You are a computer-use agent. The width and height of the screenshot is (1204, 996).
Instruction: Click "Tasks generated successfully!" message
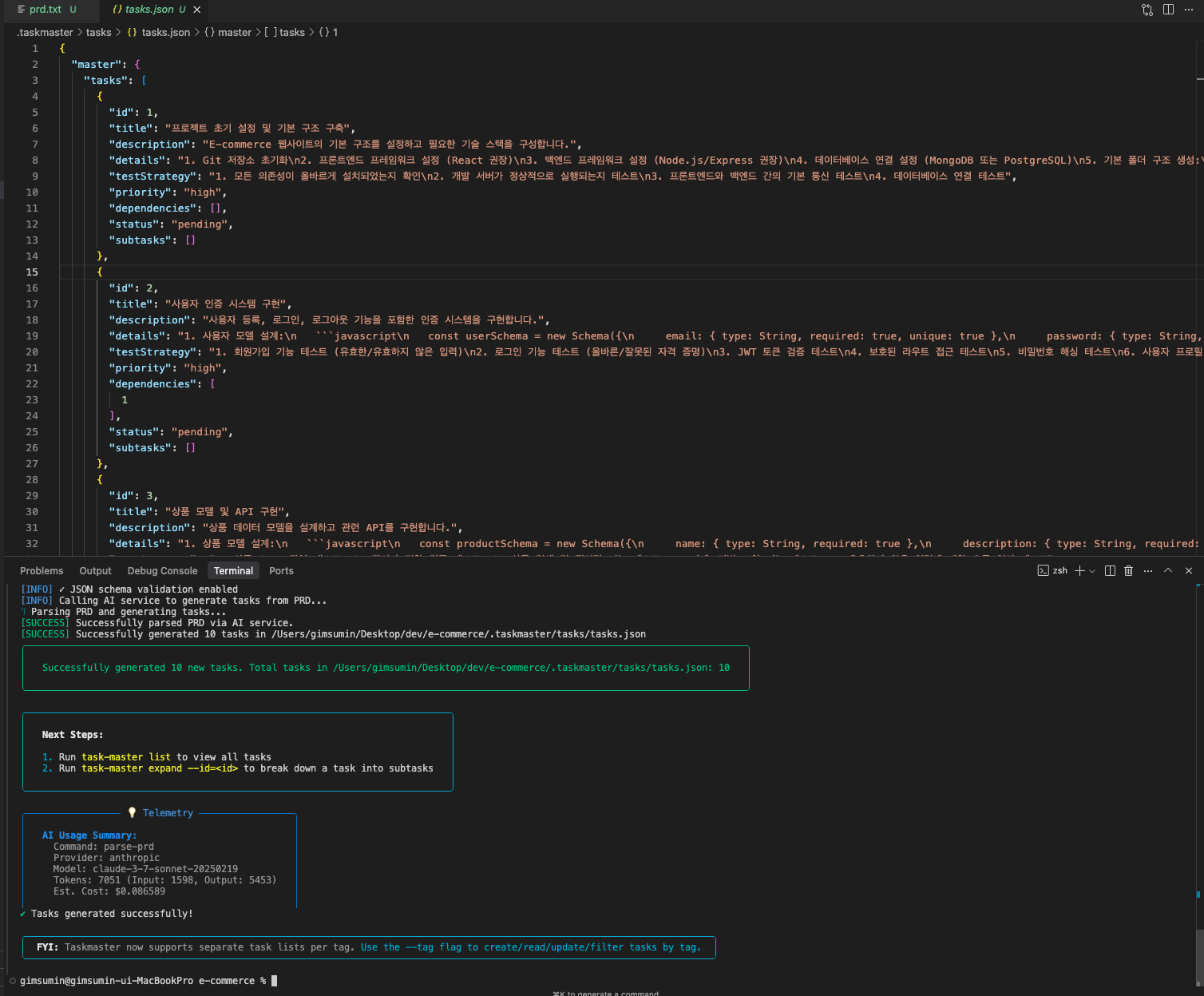tap(112, 914)
